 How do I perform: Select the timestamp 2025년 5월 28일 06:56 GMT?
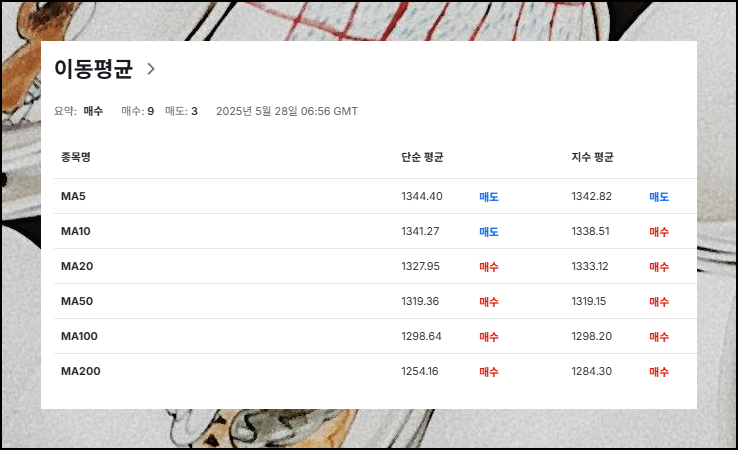[287, 111]
